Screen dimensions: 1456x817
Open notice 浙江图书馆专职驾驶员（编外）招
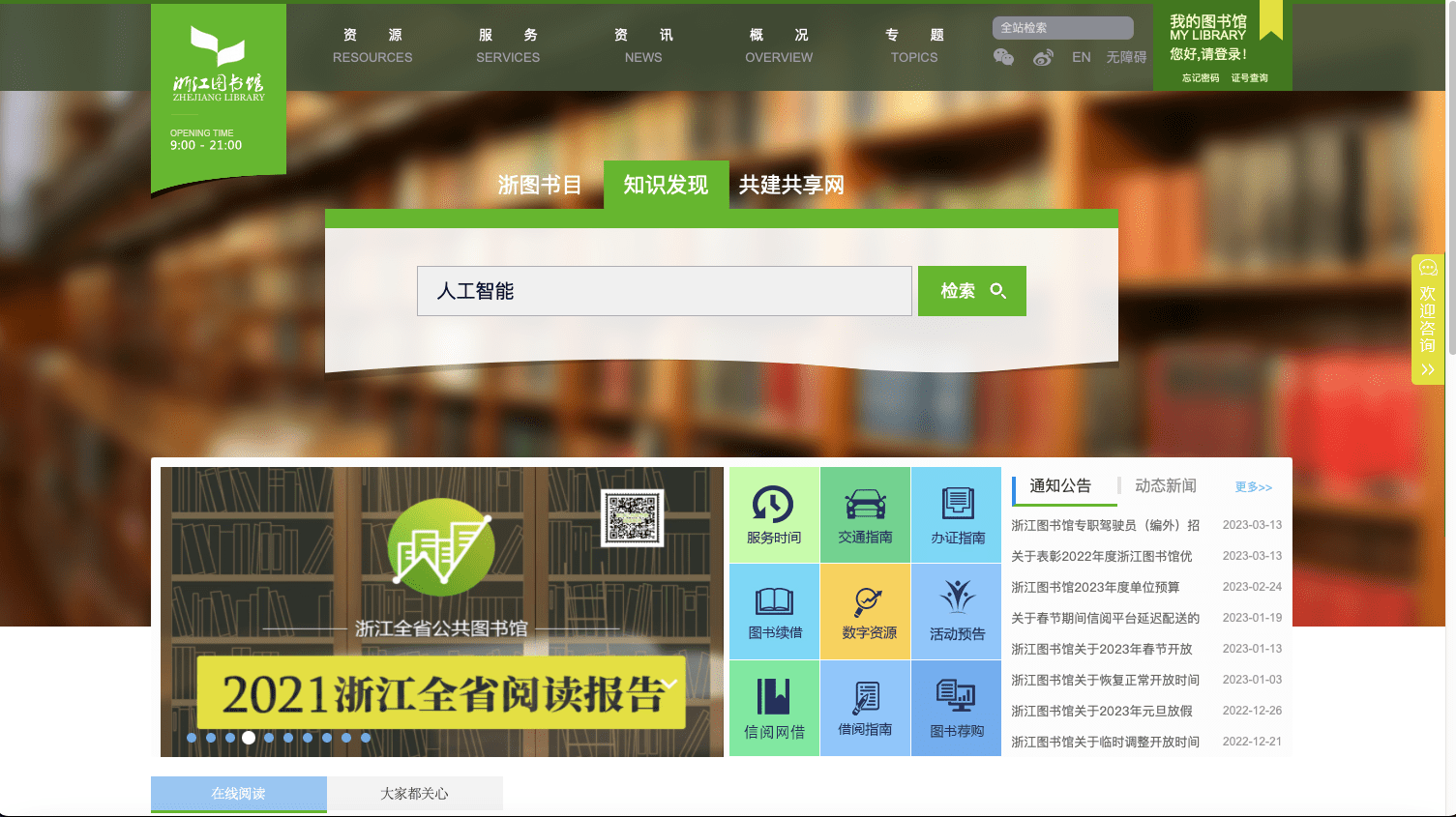(1105, 525)
